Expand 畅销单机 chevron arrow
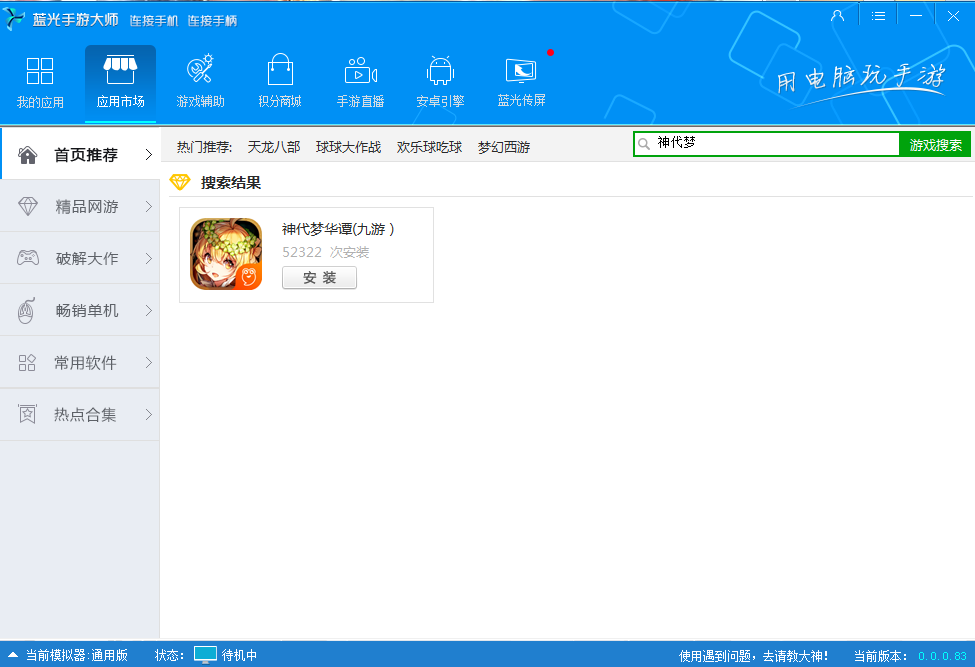This screenshot has height=667, width=975. pyautogui.click(x=149, y=310)
